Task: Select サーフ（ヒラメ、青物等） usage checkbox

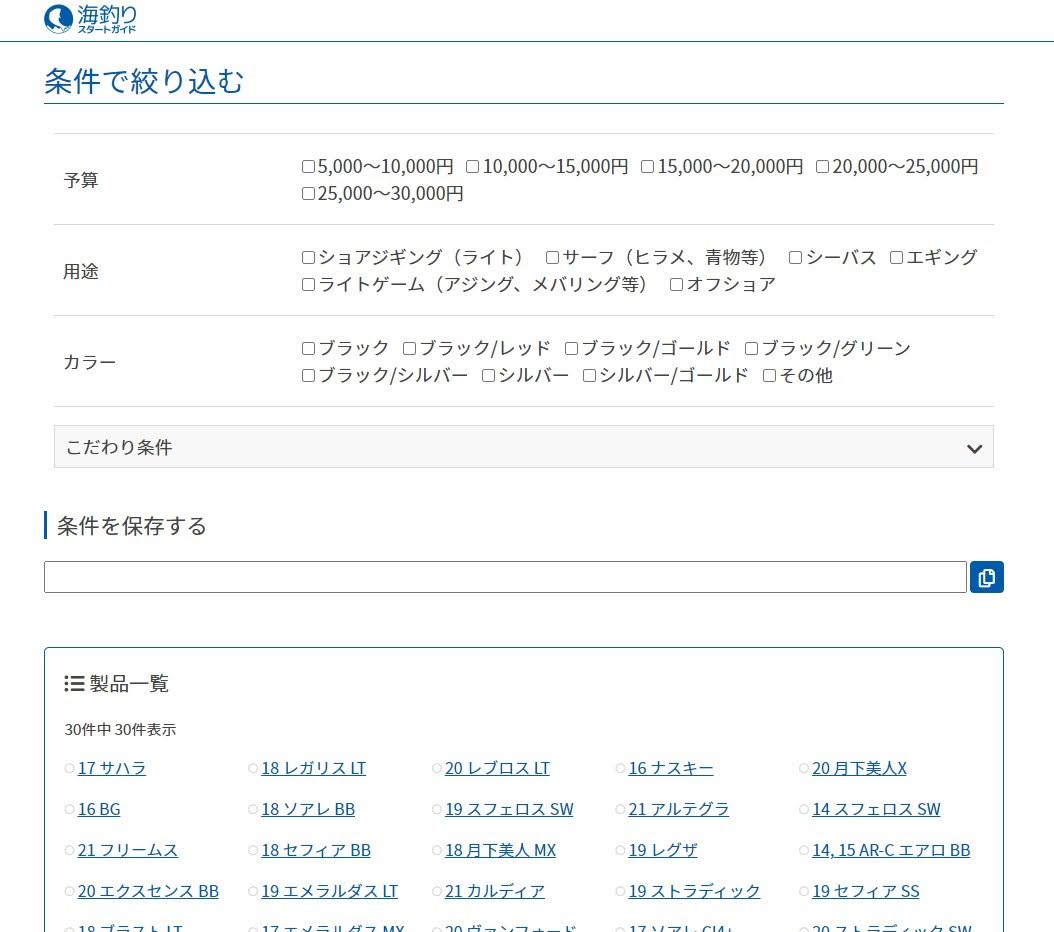Action: point(552,257)
